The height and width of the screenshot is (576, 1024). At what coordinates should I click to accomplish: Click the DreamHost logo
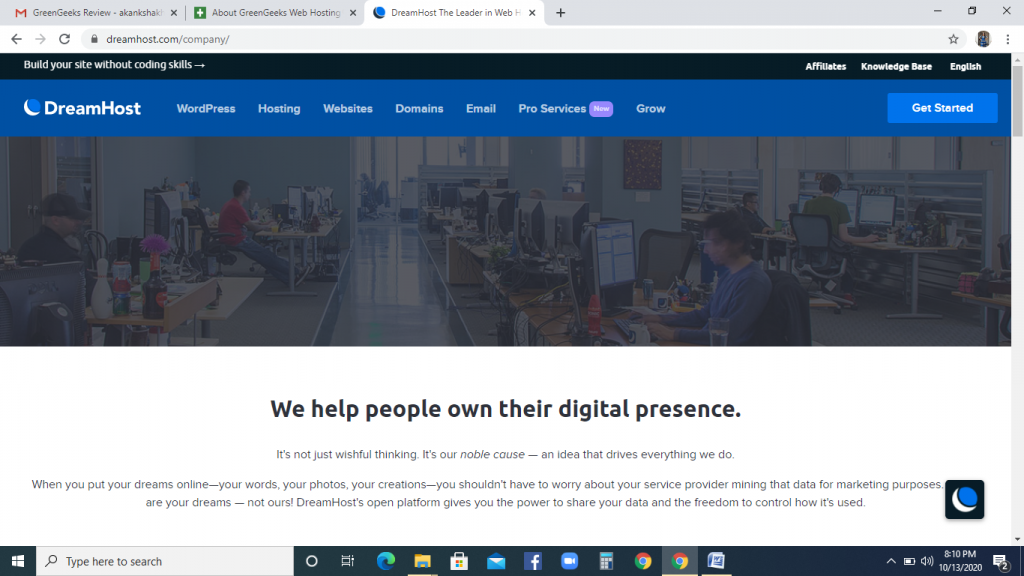(x=82, y=108)
